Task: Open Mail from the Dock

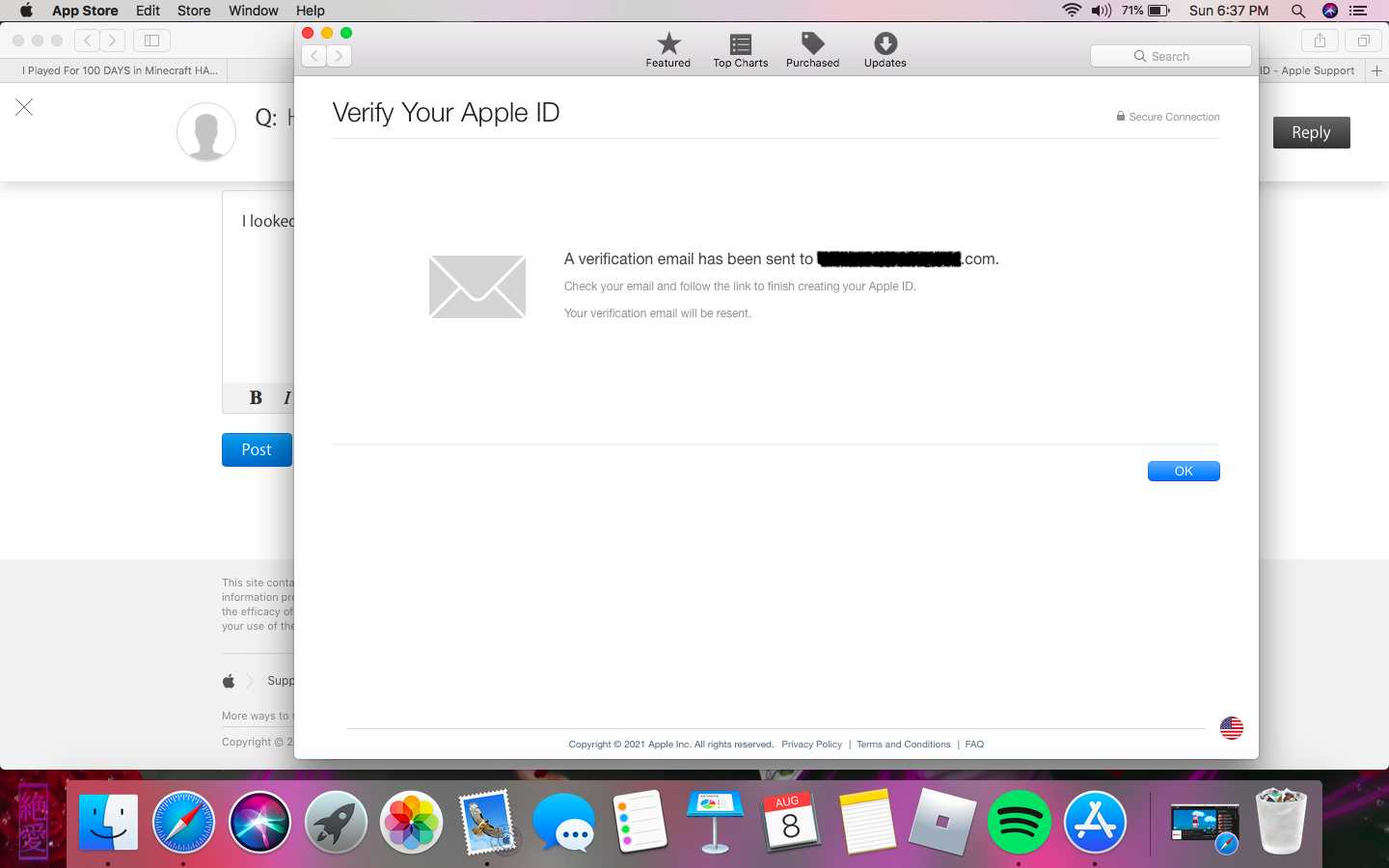Action: coord(487,823)
